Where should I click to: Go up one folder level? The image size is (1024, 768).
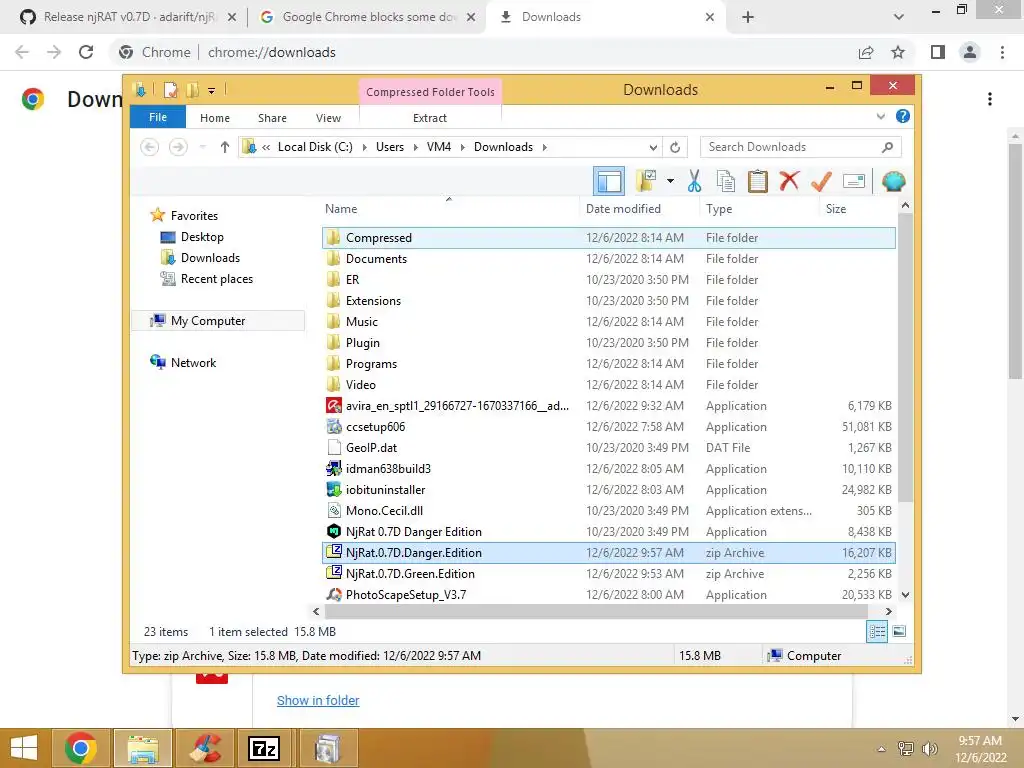pyautogui.click(x=225, y=147)
